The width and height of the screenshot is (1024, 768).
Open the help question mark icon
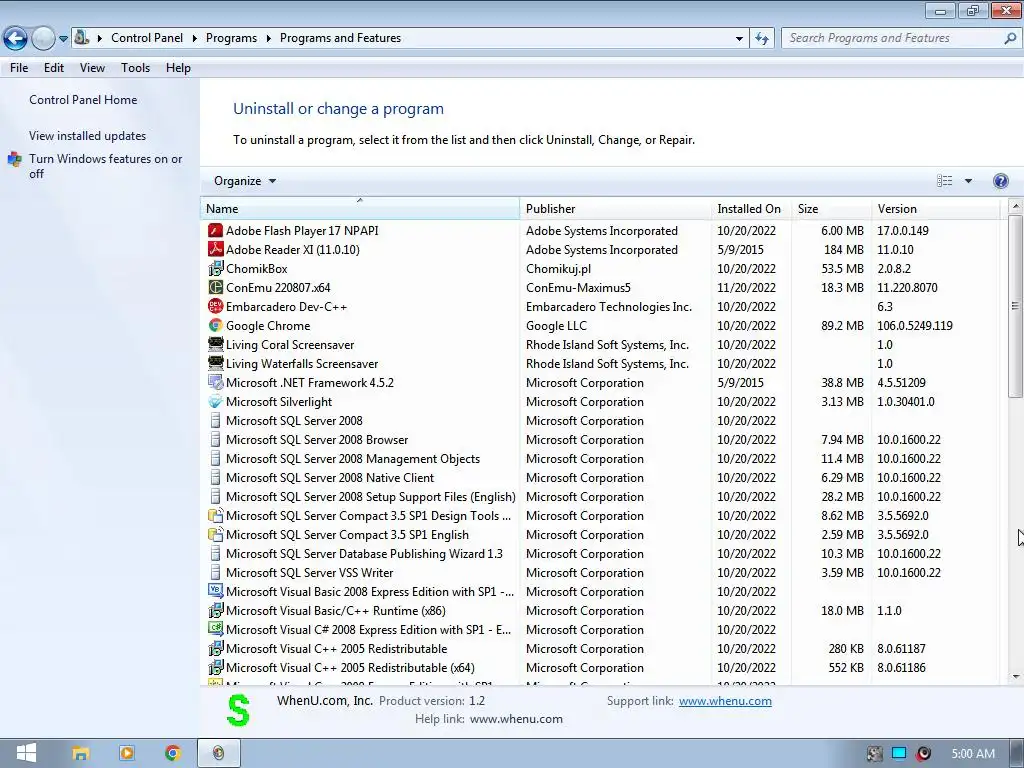[x=1000, y=181]
